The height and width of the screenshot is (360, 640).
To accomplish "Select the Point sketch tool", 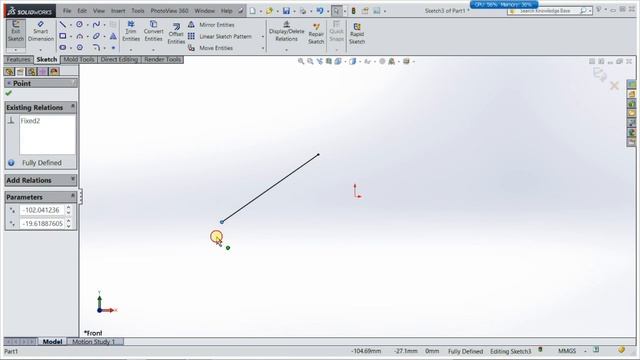I will (x=113, y=48).
